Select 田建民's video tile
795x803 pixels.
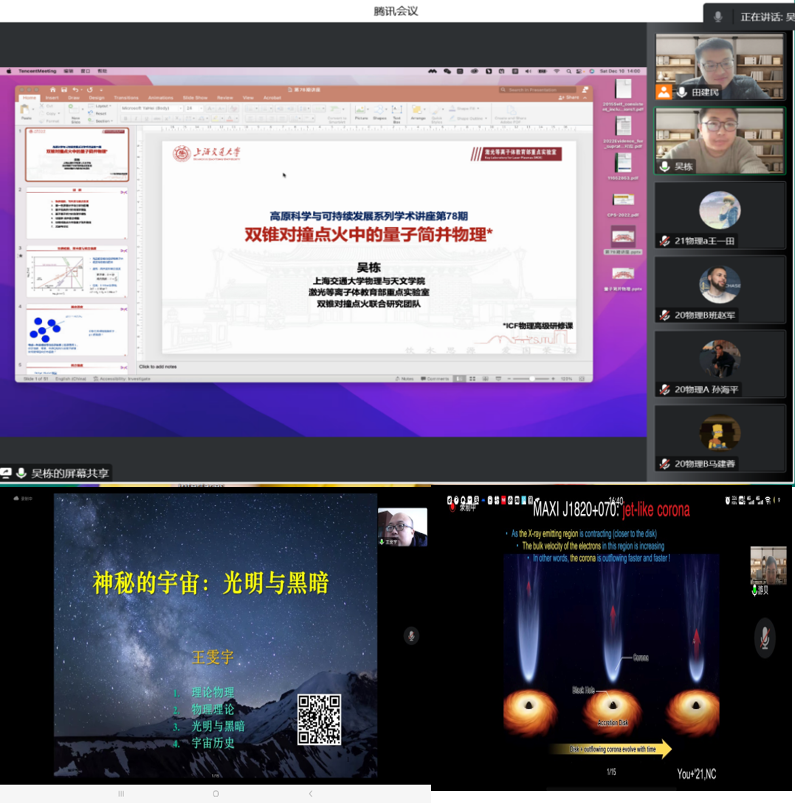coord(719,66)
